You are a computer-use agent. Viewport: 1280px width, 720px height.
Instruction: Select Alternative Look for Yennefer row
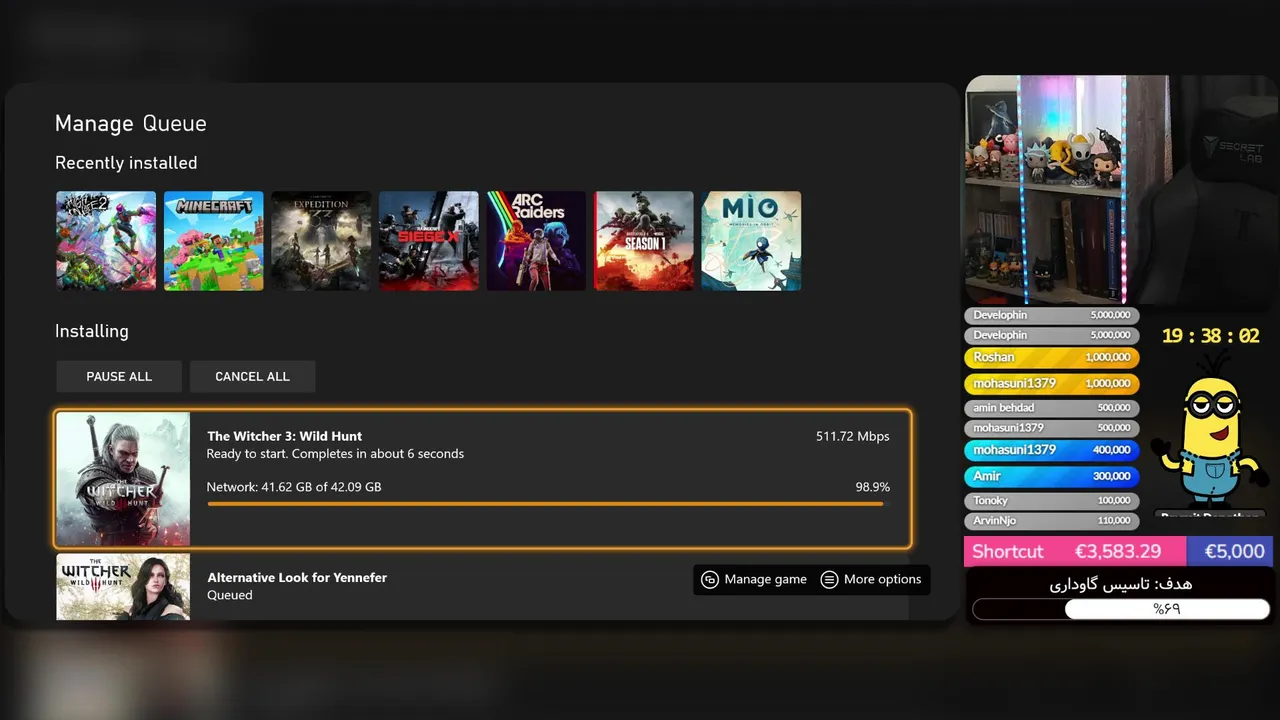482,587
